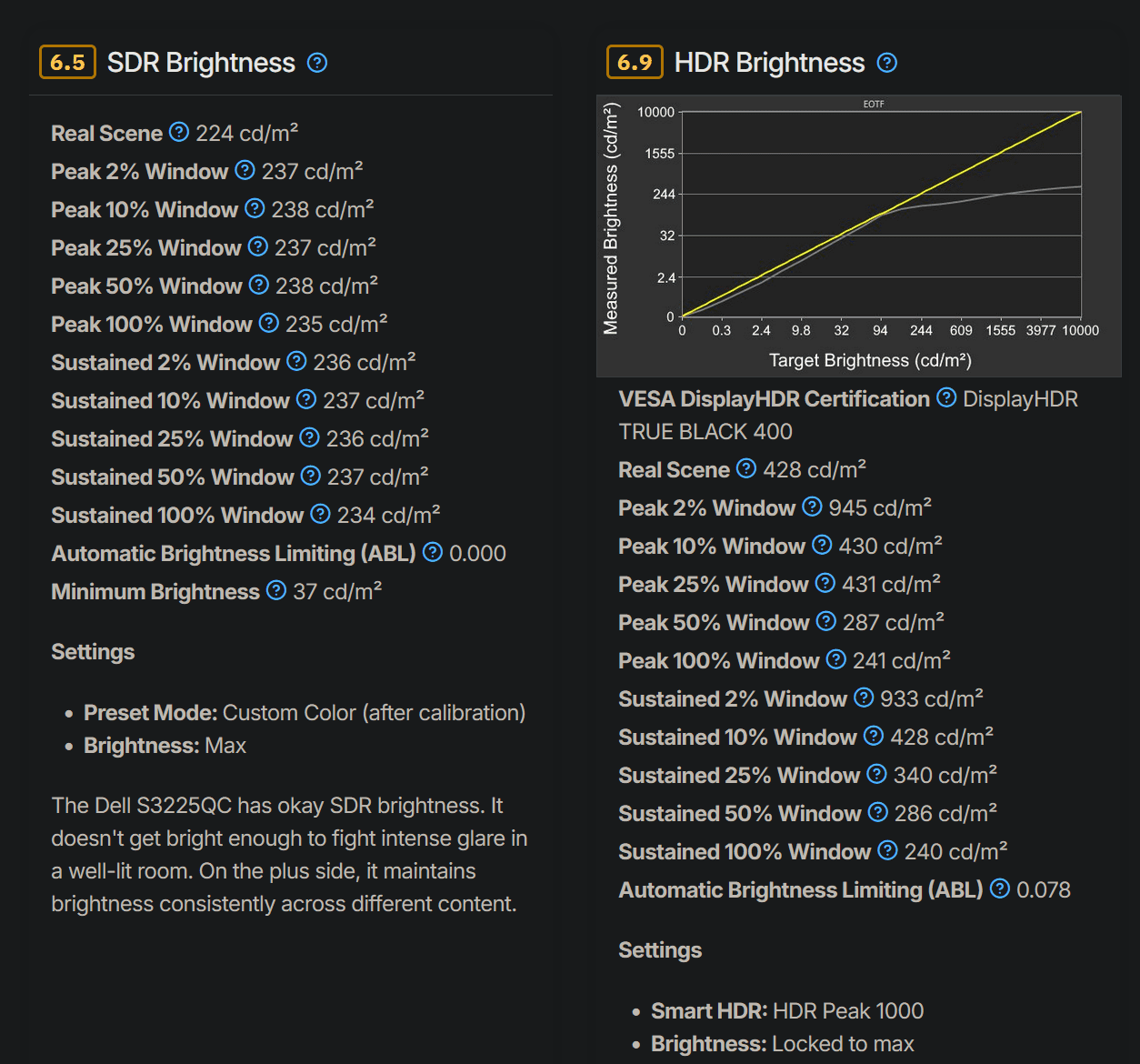This screenshot has width=1140, height=1064.
Task: Open help for HDR Peak 50% Window
Action: (x=825, y=622)
